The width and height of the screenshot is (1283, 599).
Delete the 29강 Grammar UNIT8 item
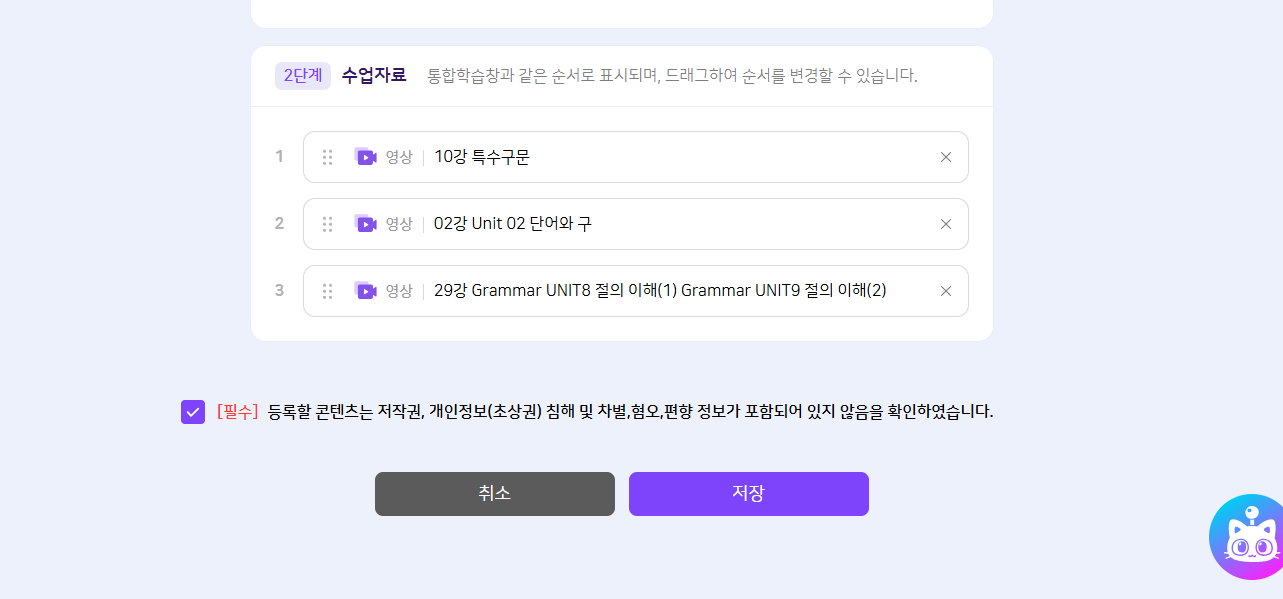(946, 291)
